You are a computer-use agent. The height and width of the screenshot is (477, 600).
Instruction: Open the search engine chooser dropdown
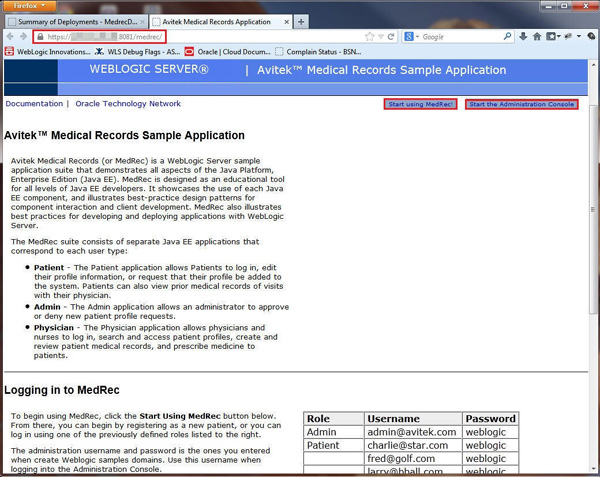[x=412, y=37]
